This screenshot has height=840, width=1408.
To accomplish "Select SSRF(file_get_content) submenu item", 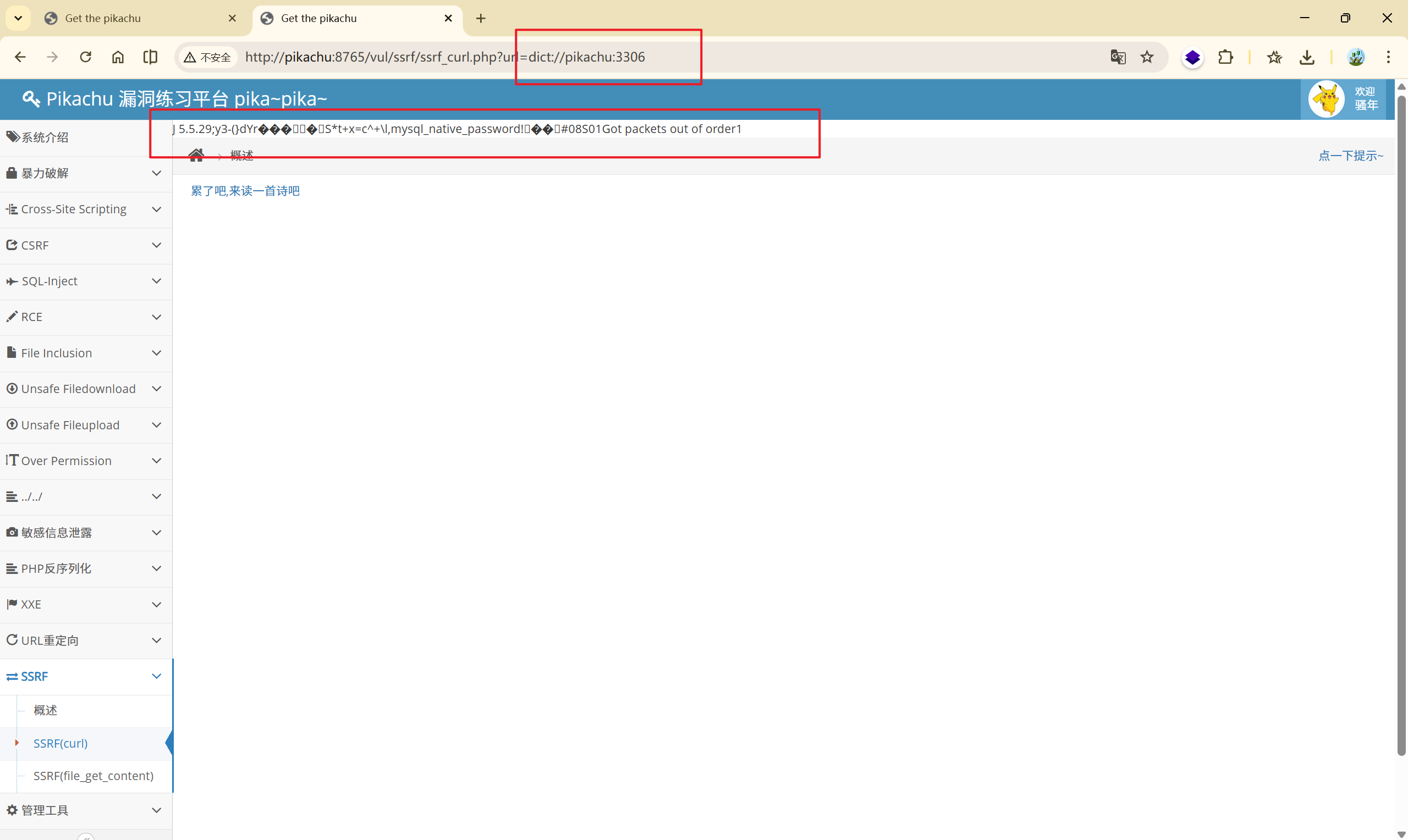I will point(94,776).
